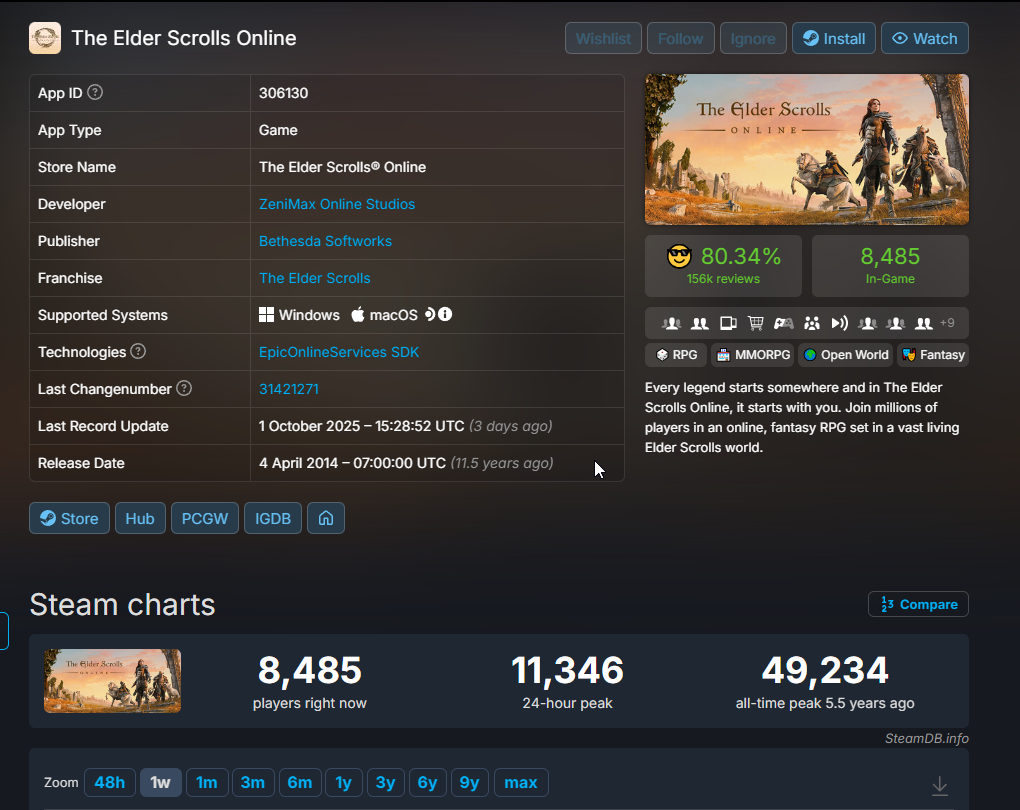1020x810 pixels.
Task: Click the shopping cart in-app purchases icon
Action: pos(755,323)
